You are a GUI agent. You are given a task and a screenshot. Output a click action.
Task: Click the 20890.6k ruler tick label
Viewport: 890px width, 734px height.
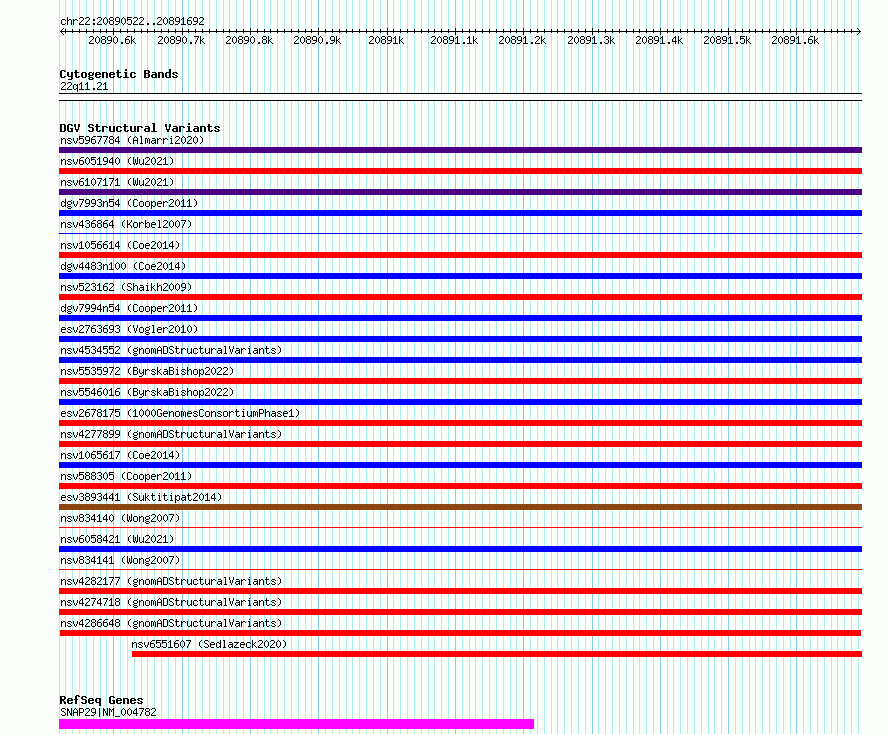(x=112, y=40)
